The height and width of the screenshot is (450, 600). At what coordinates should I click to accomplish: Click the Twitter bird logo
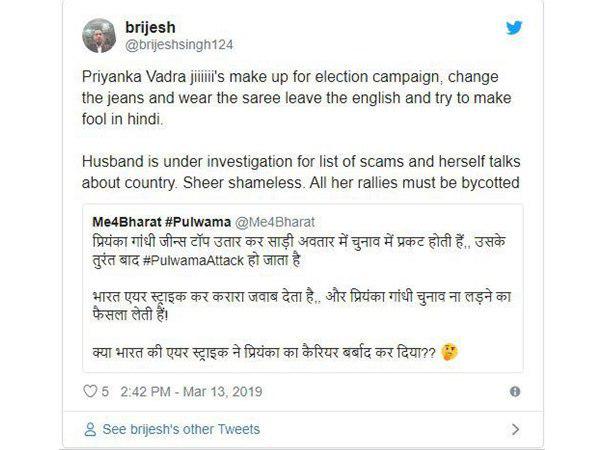pyautogui.click(x=514, y=28)
